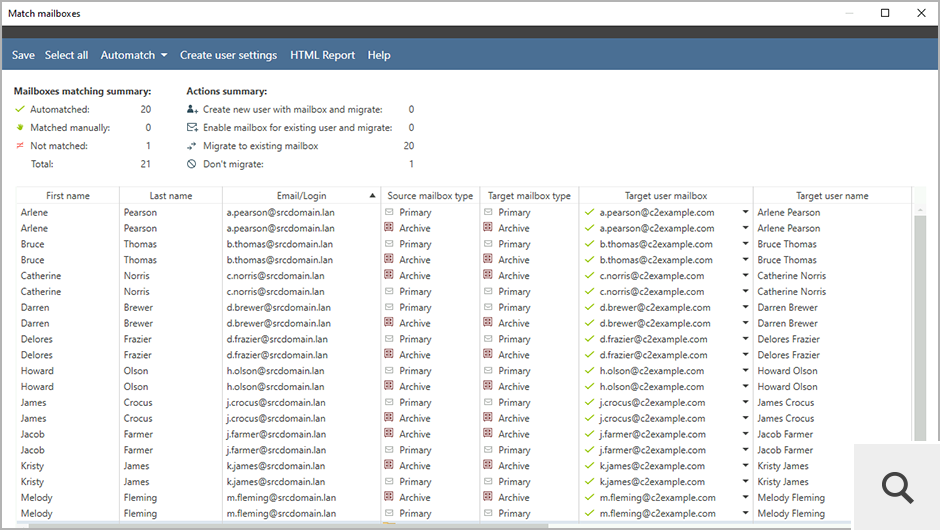Image resolution: width=940 pixels, height=530 pixels.
Task: Click Target user name column header
Action: [x=832, y=195]
